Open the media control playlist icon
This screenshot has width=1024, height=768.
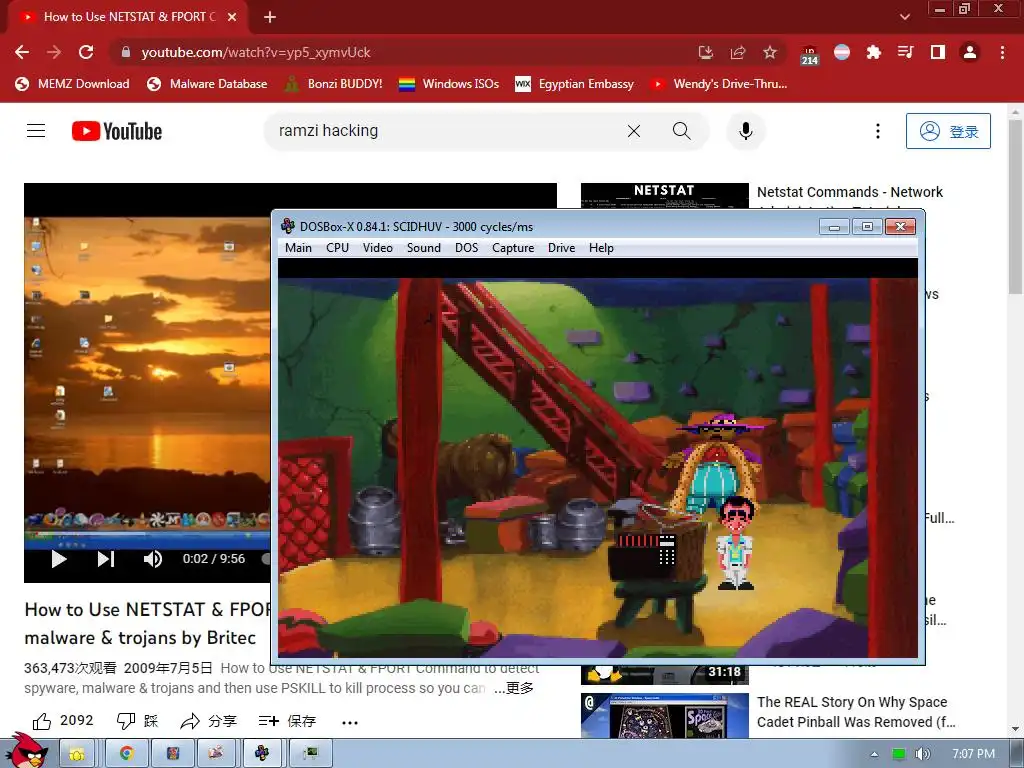[x=906, y=52]
